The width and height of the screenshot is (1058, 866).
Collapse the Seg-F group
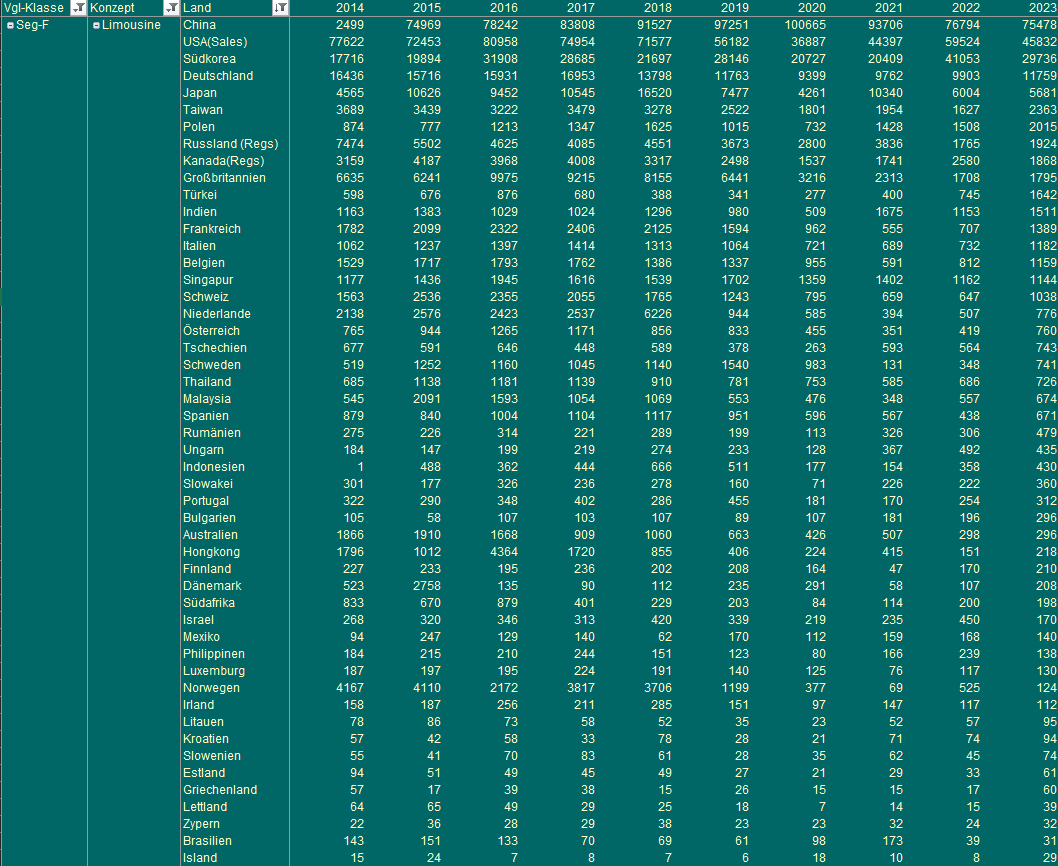tap(10, 26)
